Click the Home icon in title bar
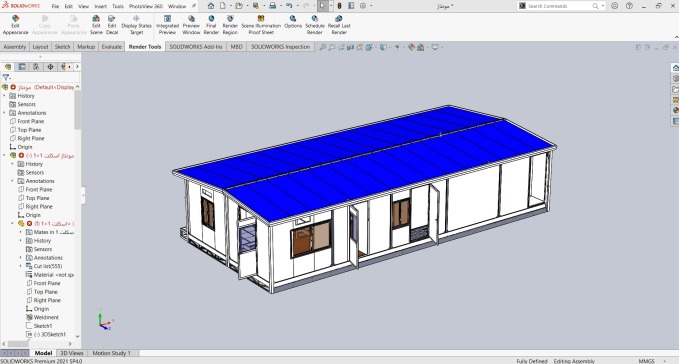This screenshot has width=679, height=364. [211, 6]
